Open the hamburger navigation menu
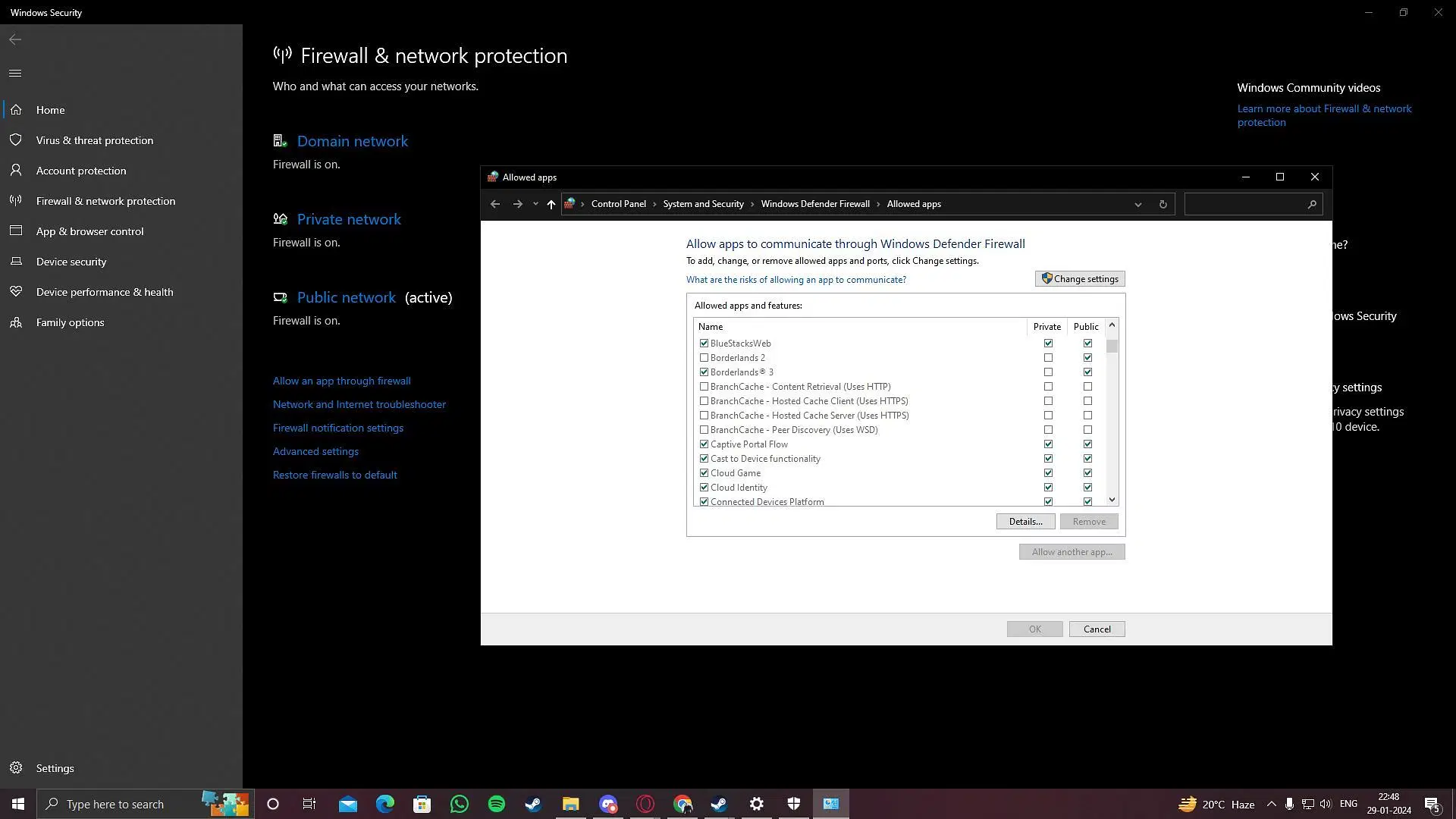 pyautogui.click(x=15, y=74)
